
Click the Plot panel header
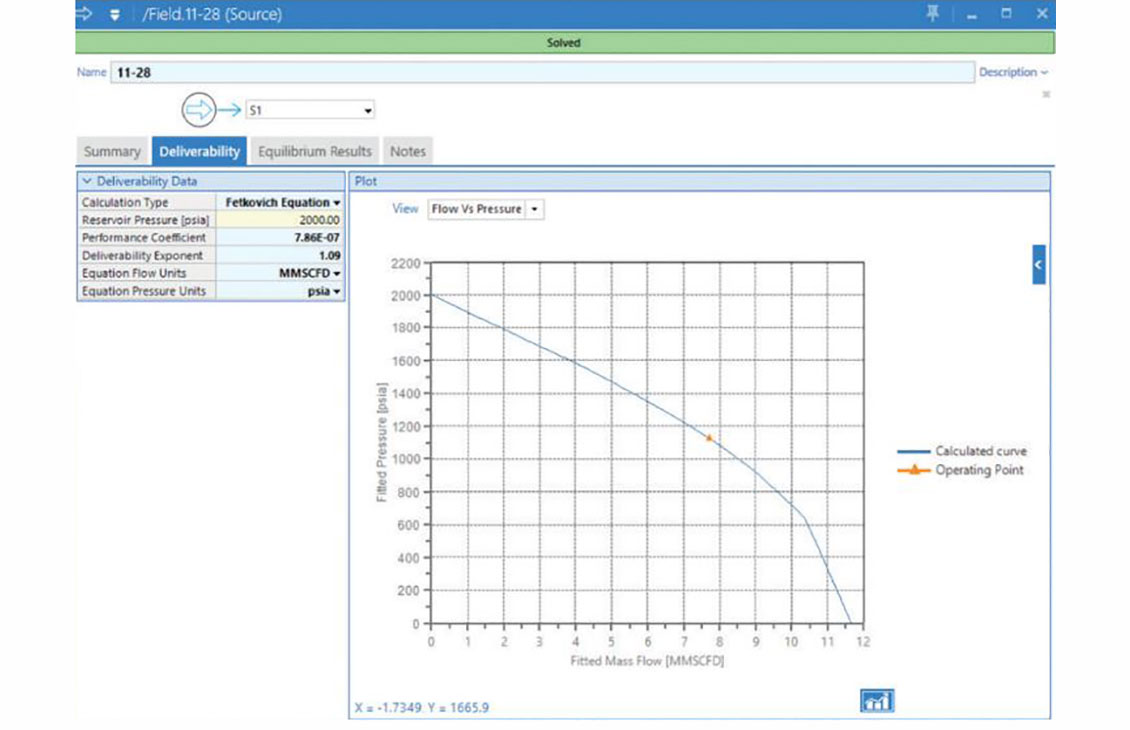click(699, 181)
